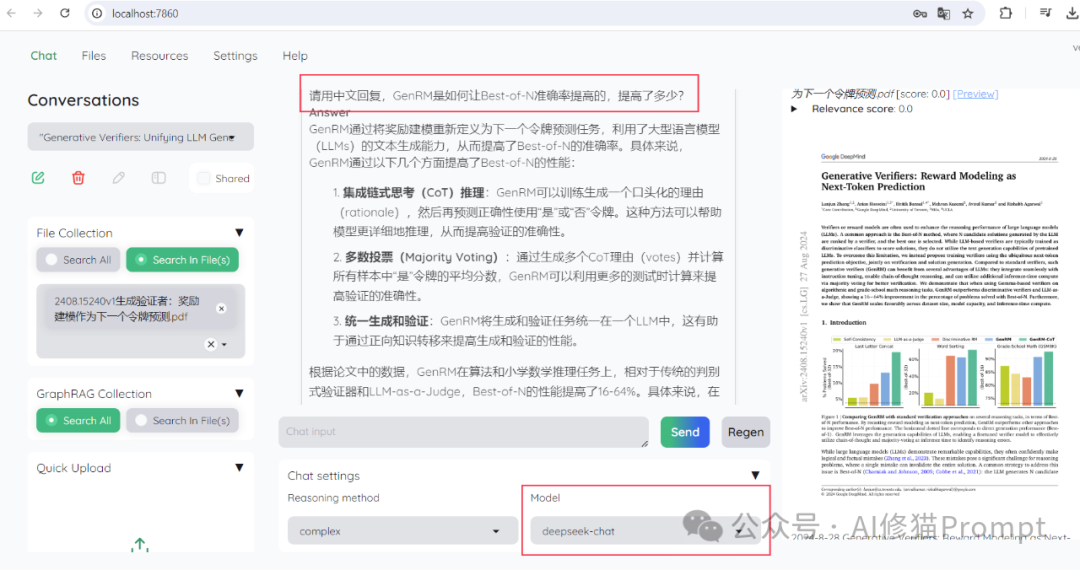
Task: Select File Collection Search All option
Action: [78, 260]
